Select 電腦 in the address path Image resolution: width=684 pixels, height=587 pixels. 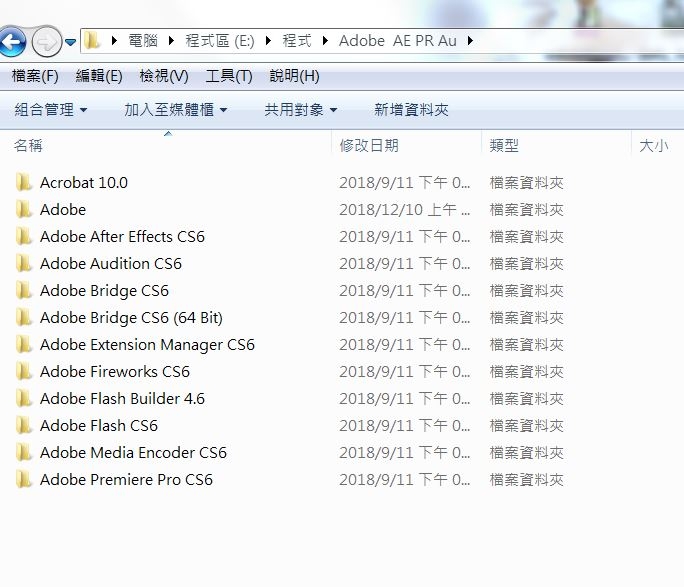(x=143, y=41)
